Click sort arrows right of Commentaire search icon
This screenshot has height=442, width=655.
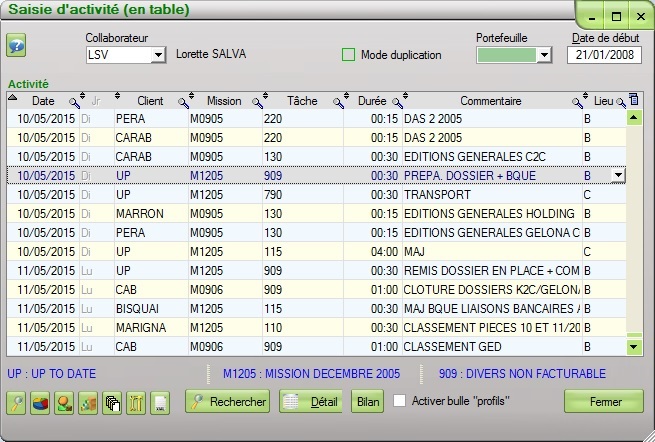[x=585, y=96]
